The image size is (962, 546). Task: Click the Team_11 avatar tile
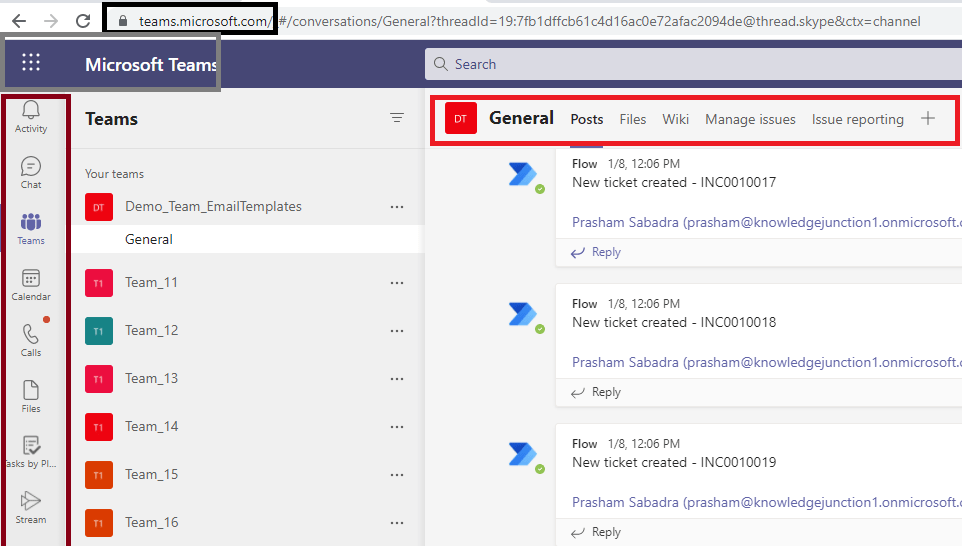pos(99,283)
